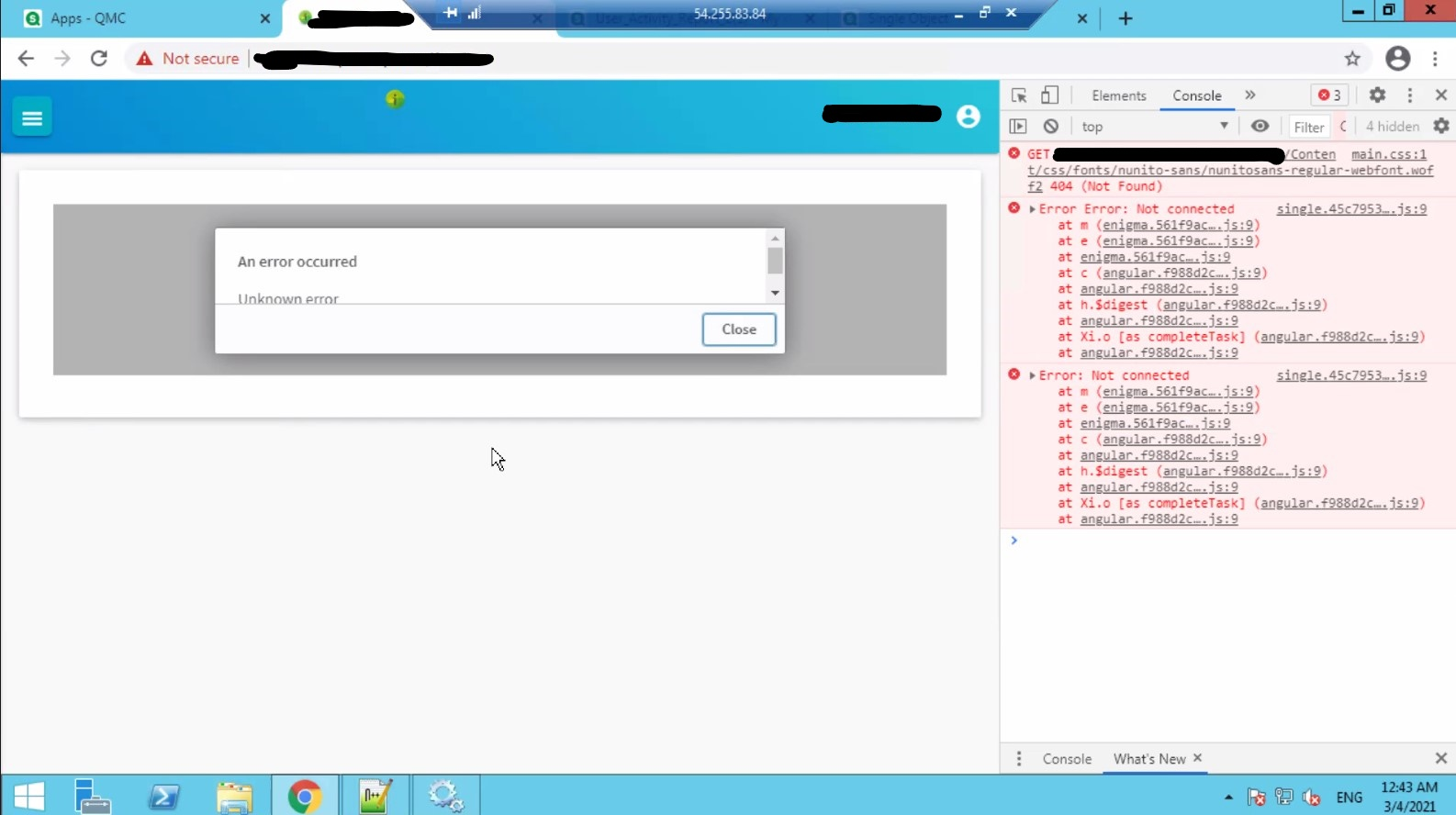Bookmark this page with the star icon
This screenshot has width=1456, height=815.
click(1352, 59)
